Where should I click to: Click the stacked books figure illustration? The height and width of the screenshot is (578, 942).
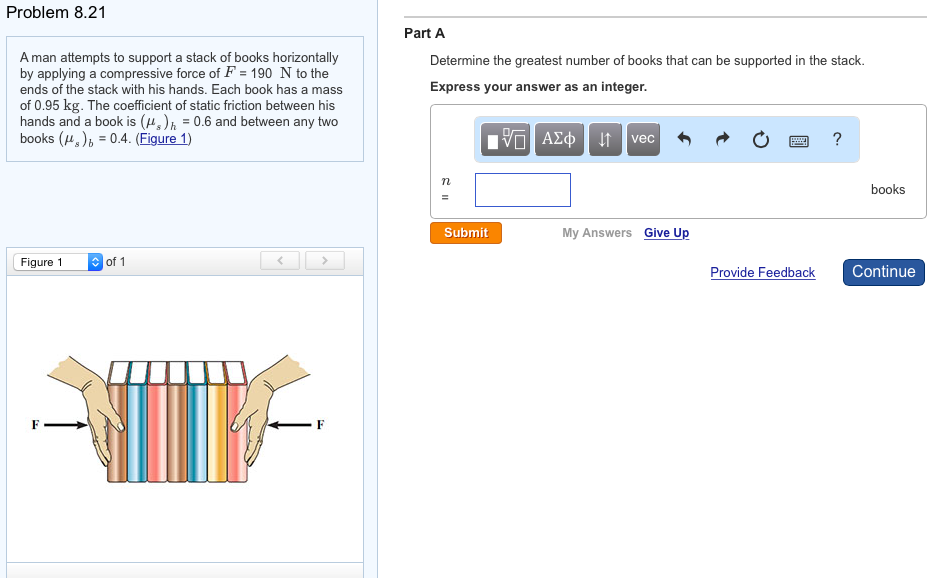point(180,420)
